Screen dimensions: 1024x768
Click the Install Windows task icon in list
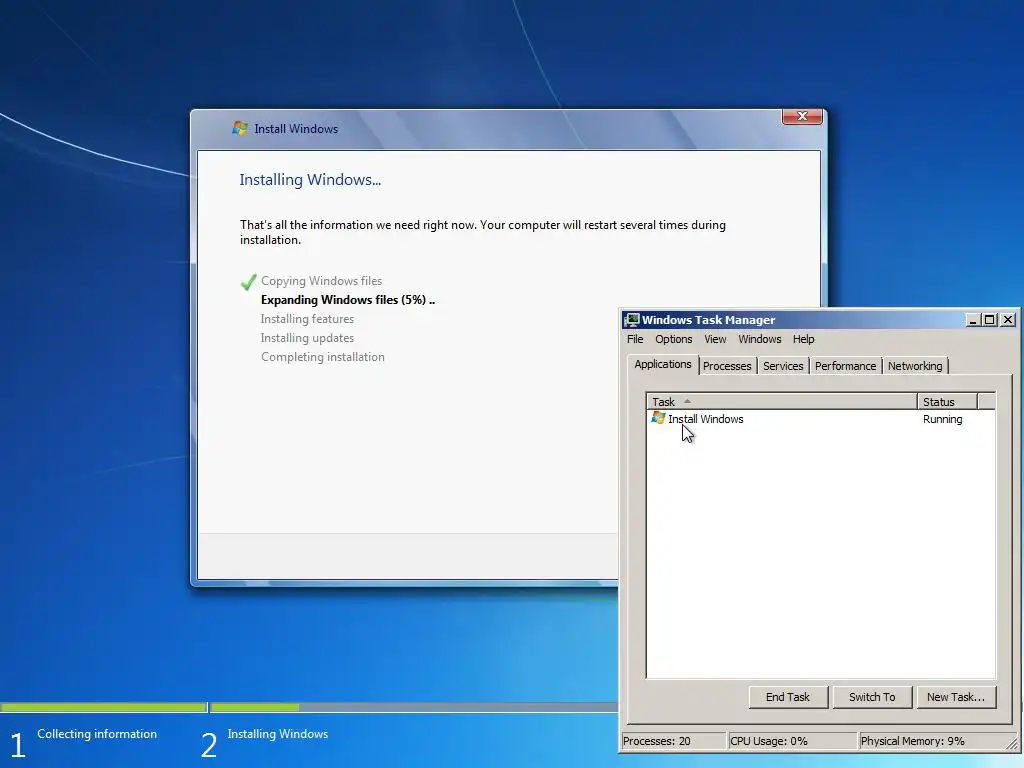(x=658, y=418)
